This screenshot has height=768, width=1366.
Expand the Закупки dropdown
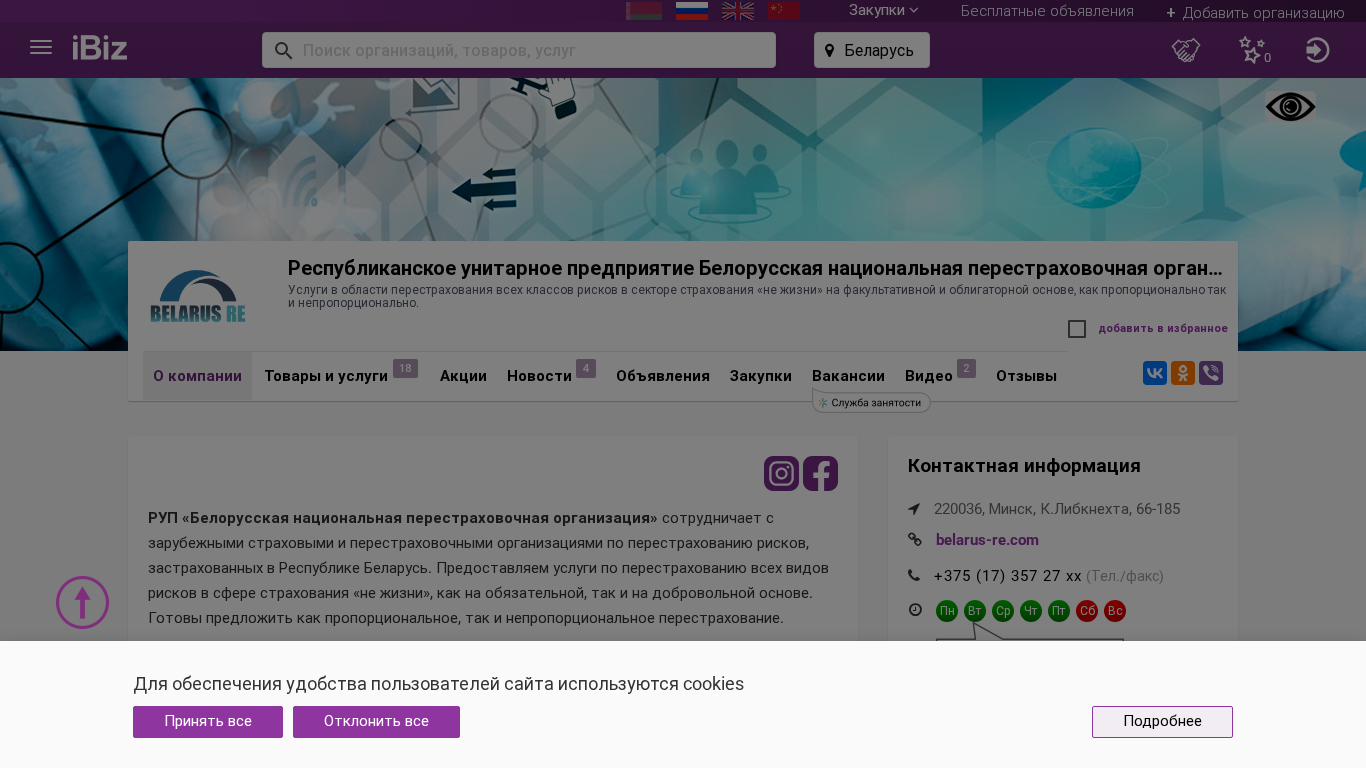883,10
